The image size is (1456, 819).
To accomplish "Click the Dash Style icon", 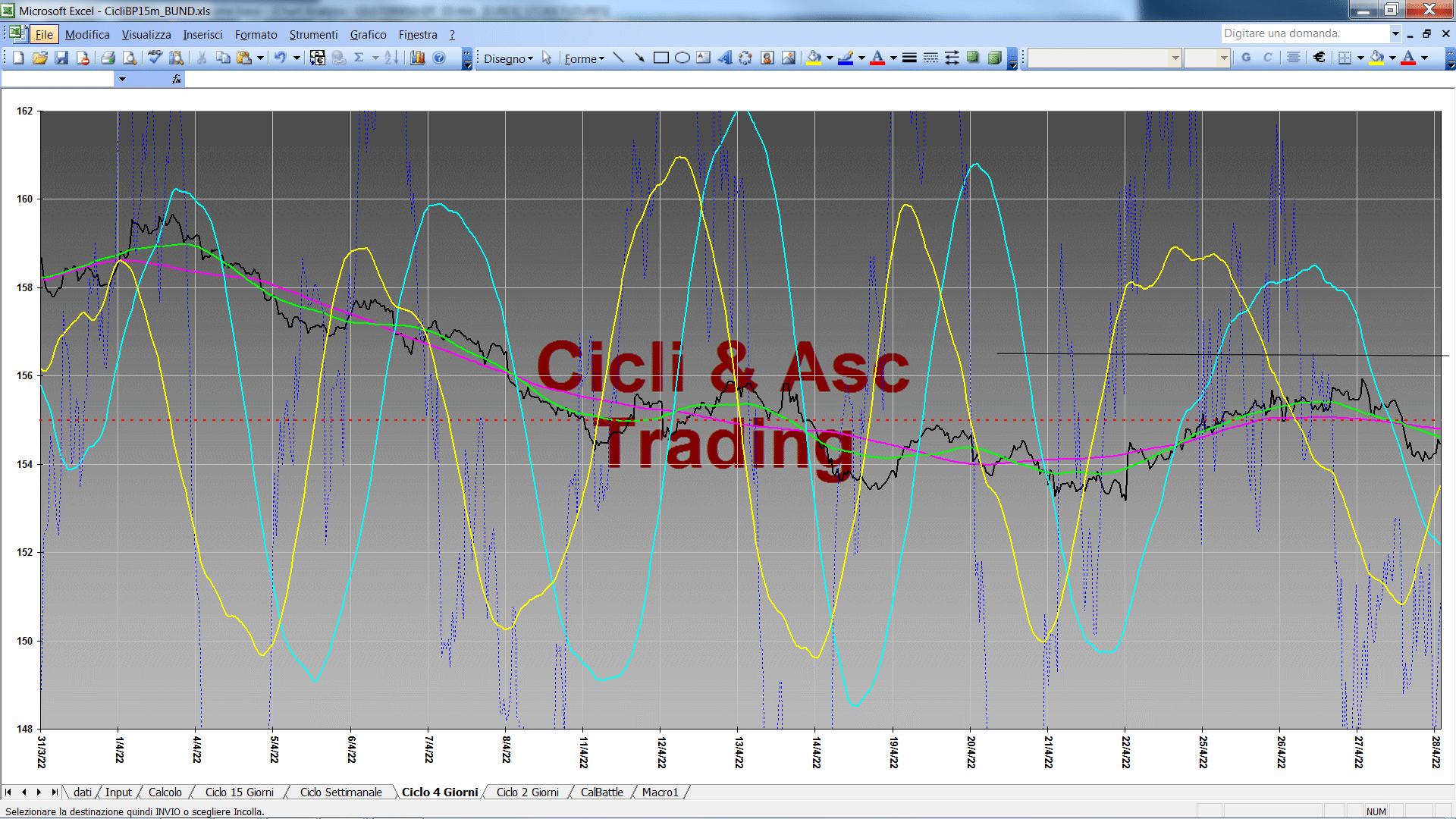I will pos(930,58).
